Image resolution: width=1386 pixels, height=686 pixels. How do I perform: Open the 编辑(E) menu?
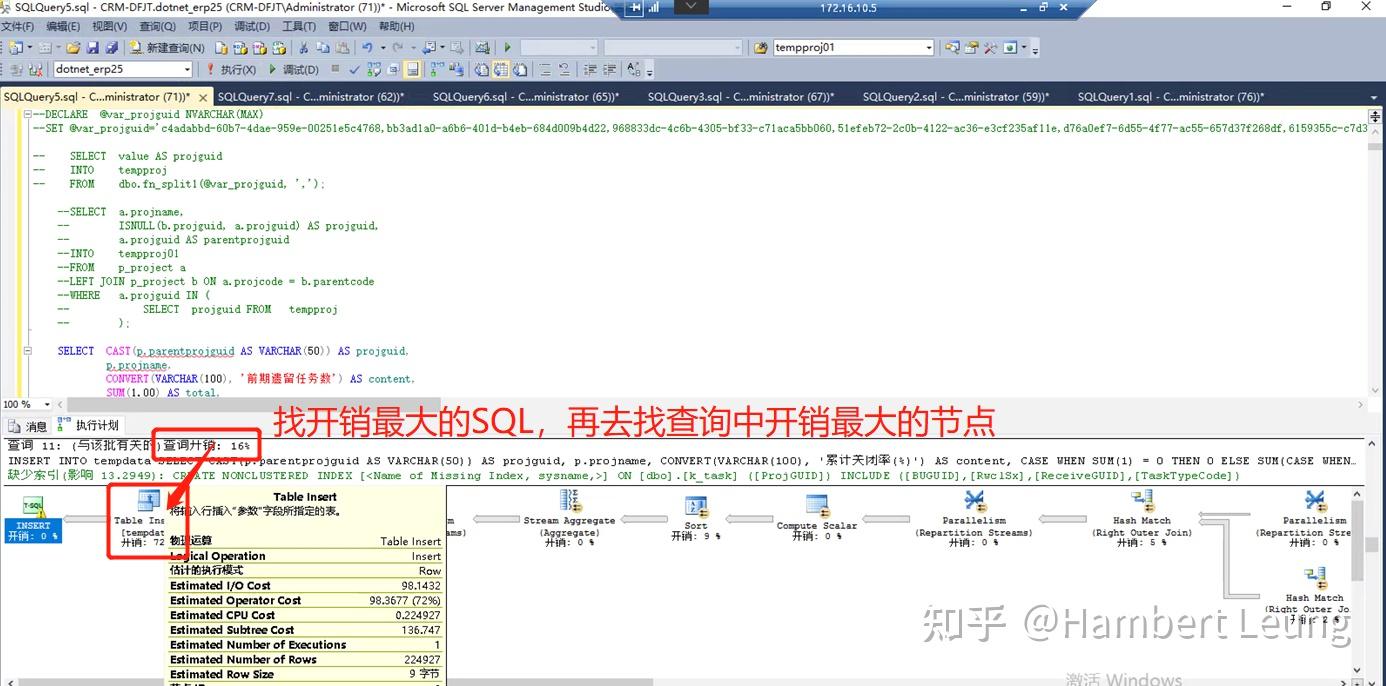[x=64, y=26]
